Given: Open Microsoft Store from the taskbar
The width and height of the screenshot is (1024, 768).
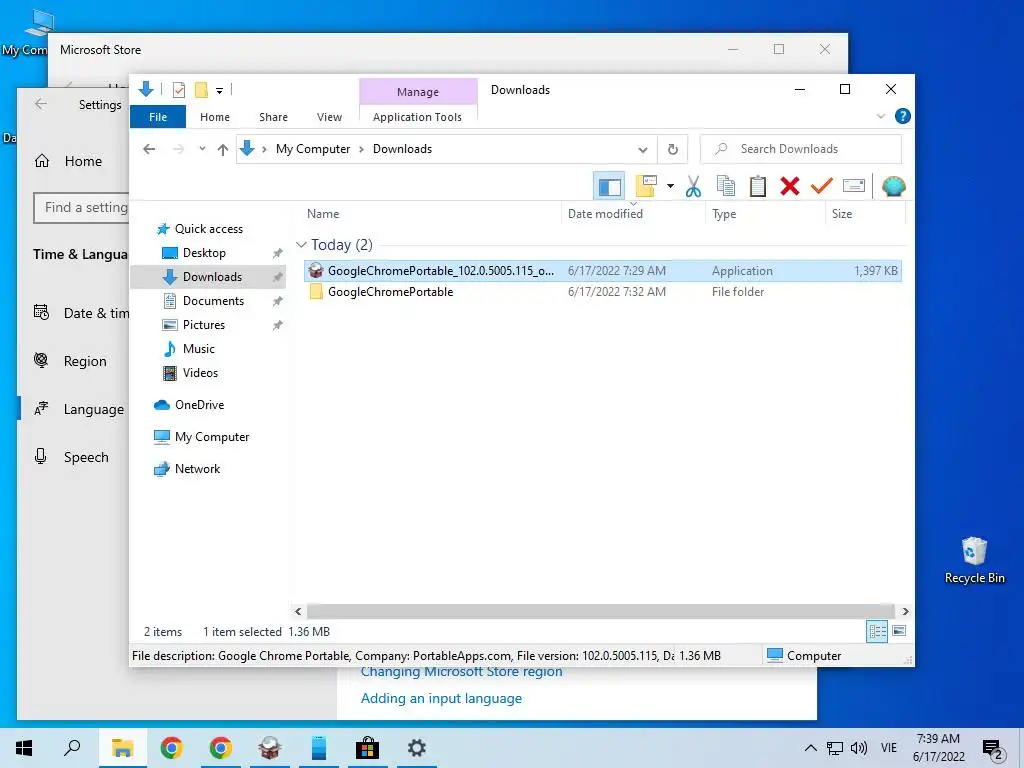Looking at the screenshot, I should coord(367,748).
